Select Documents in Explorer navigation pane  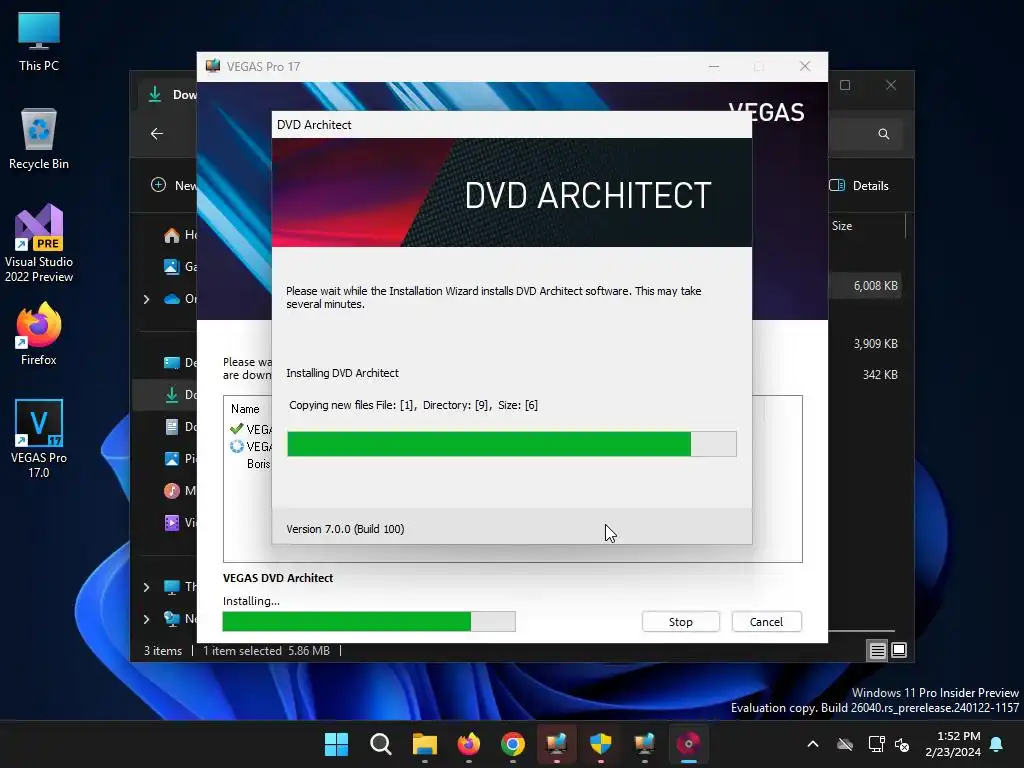click(x=178, y=426)
